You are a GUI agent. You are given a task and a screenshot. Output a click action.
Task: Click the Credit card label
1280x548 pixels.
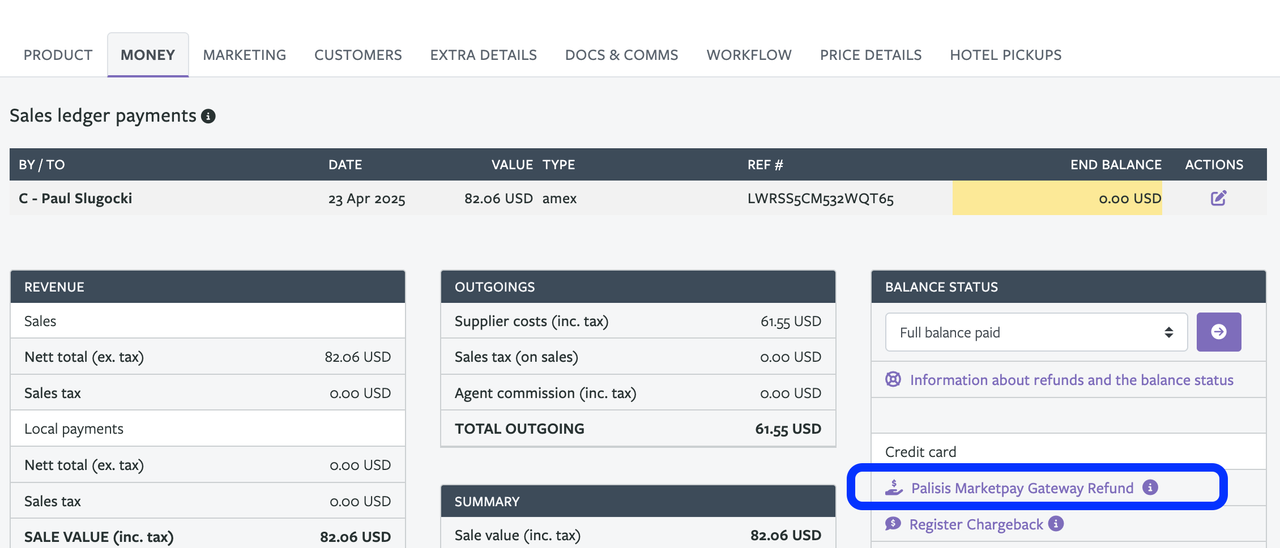(x=920, y=452)
